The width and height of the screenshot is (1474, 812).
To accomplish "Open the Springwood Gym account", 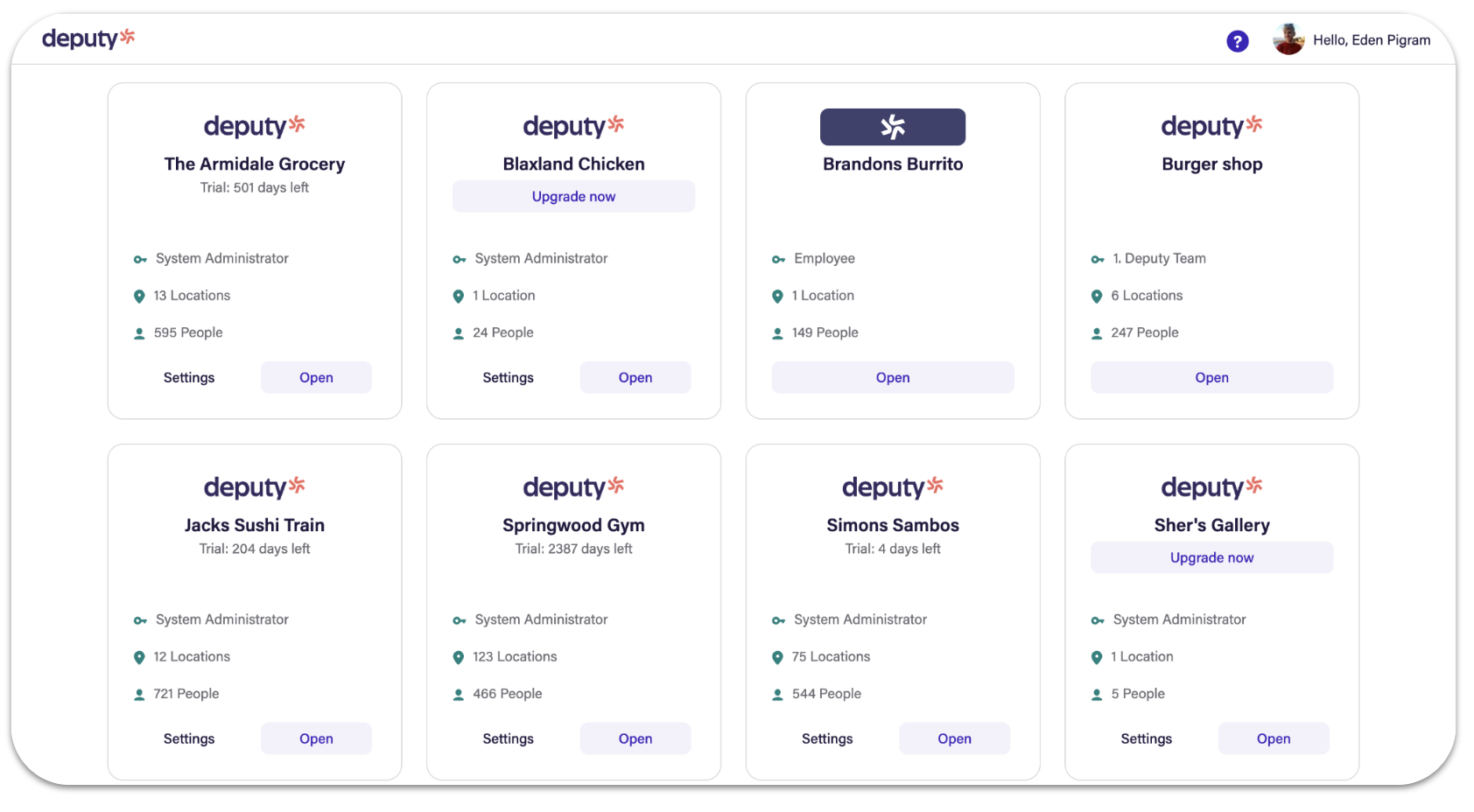I will click(x=635, y=738).
